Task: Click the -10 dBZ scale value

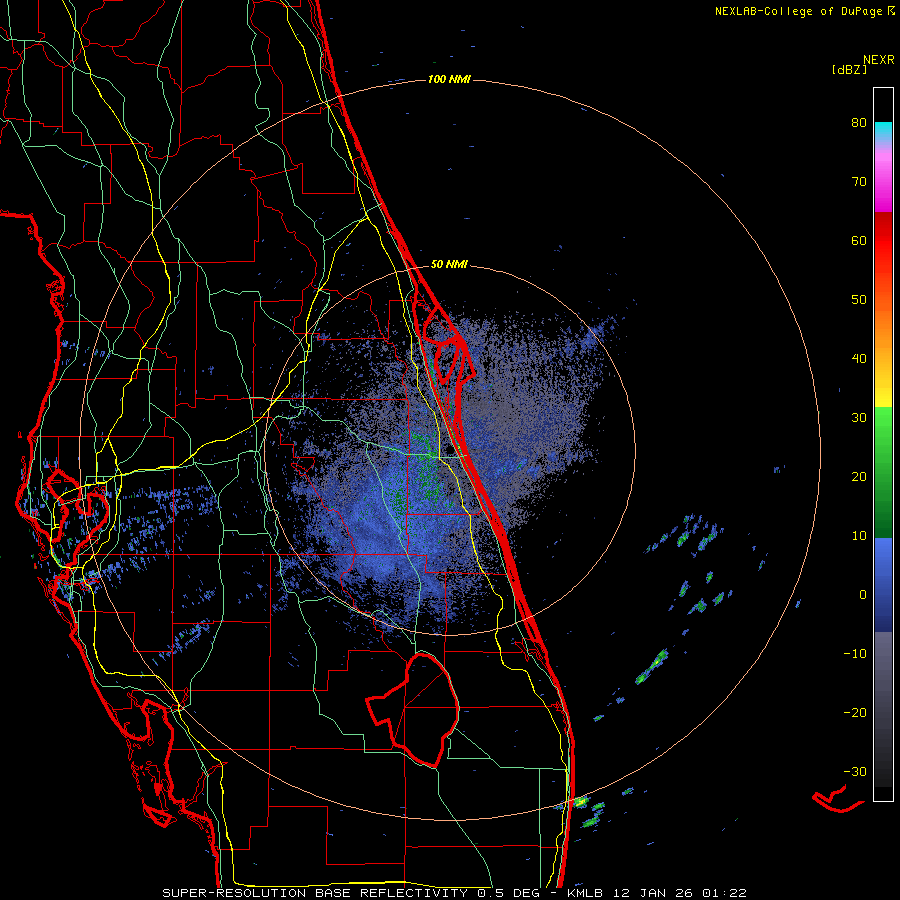Action: (x=855, y=654)
